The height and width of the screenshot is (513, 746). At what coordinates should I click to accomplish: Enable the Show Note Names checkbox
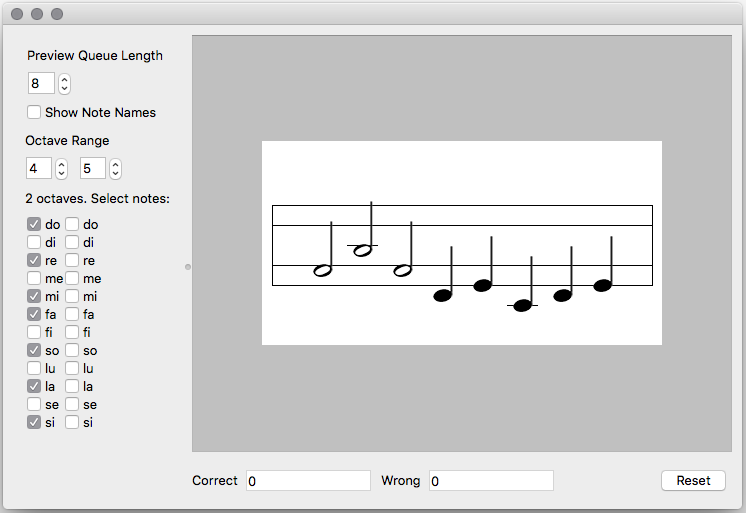(x=34, y=112)
